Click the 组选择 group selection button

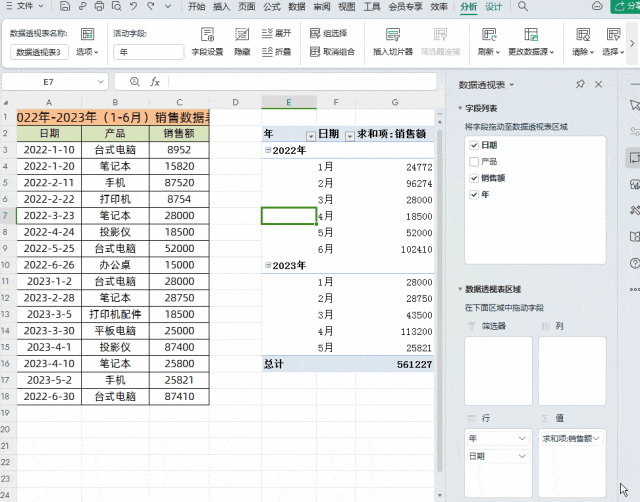click(x=329, y=33)
